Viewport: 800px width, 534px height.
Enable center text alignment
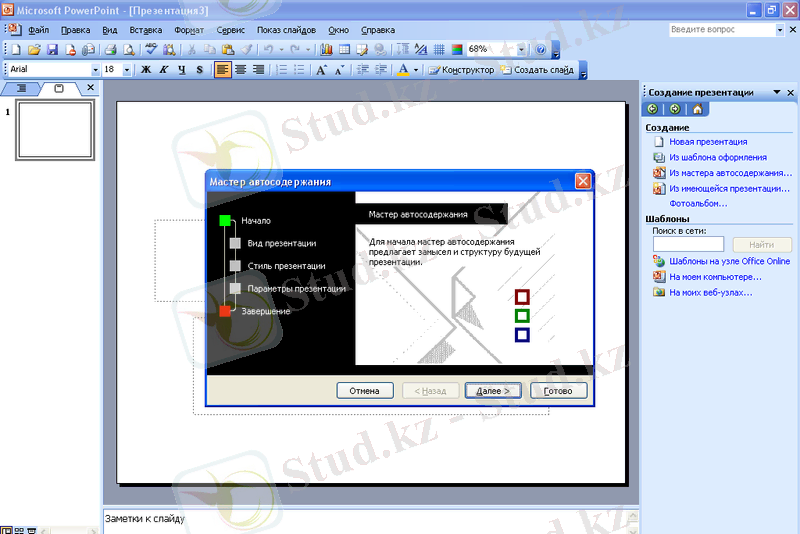[x=240, y=70]
